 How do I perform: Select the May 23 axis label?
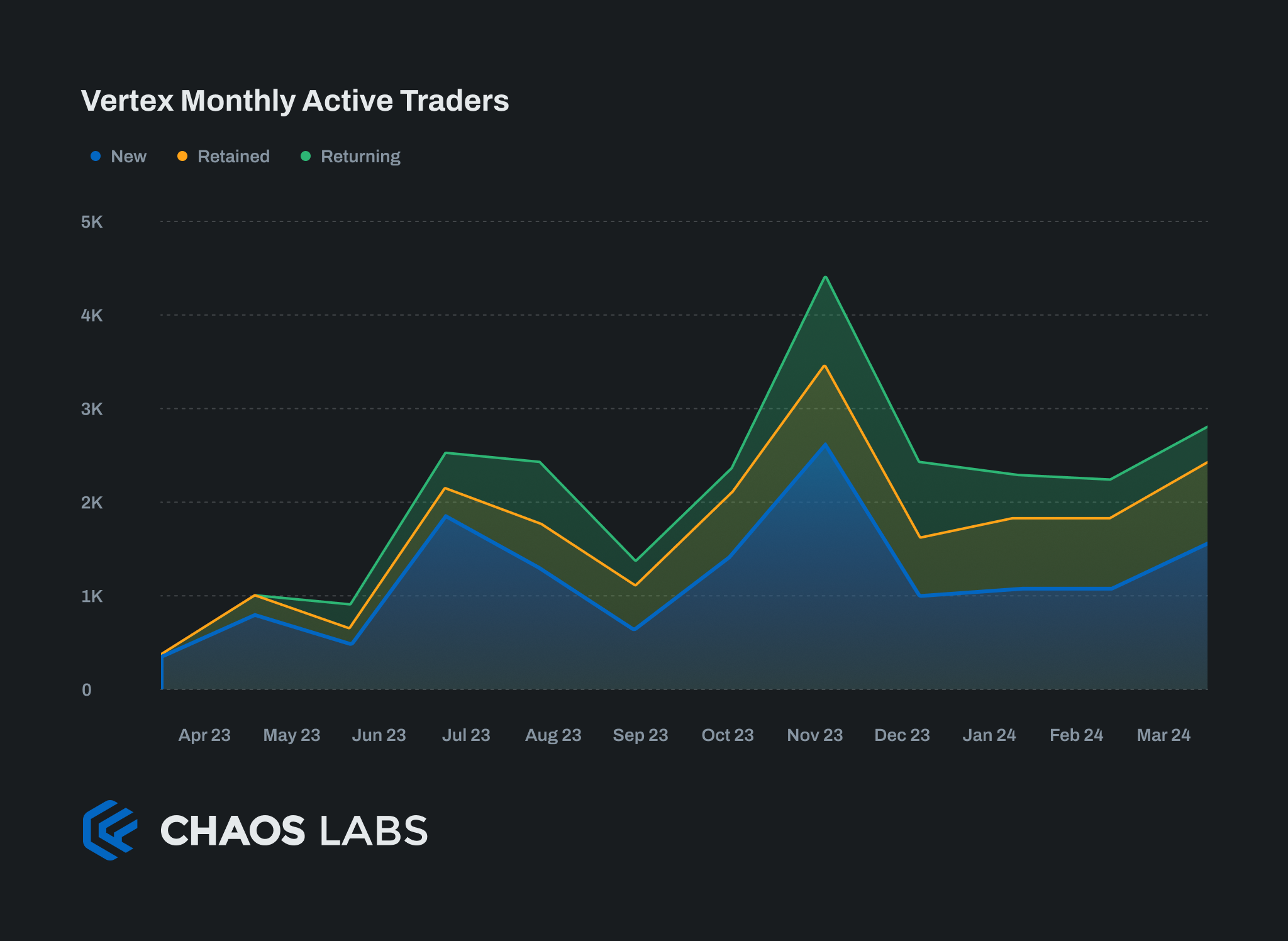(x=292, y=735)
